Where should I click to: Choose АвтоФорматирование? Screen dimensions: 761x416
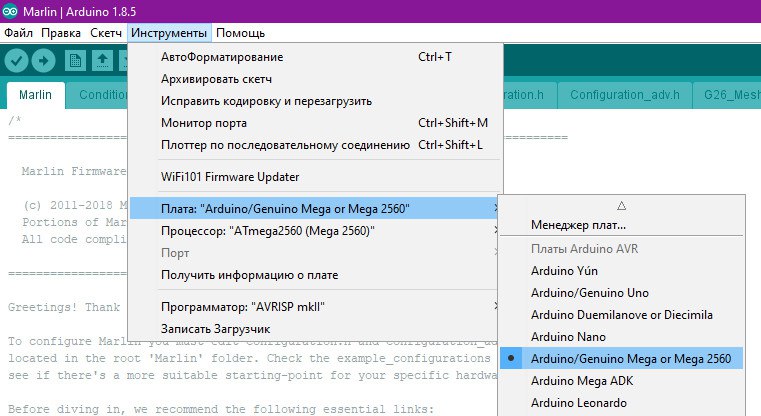315,57
